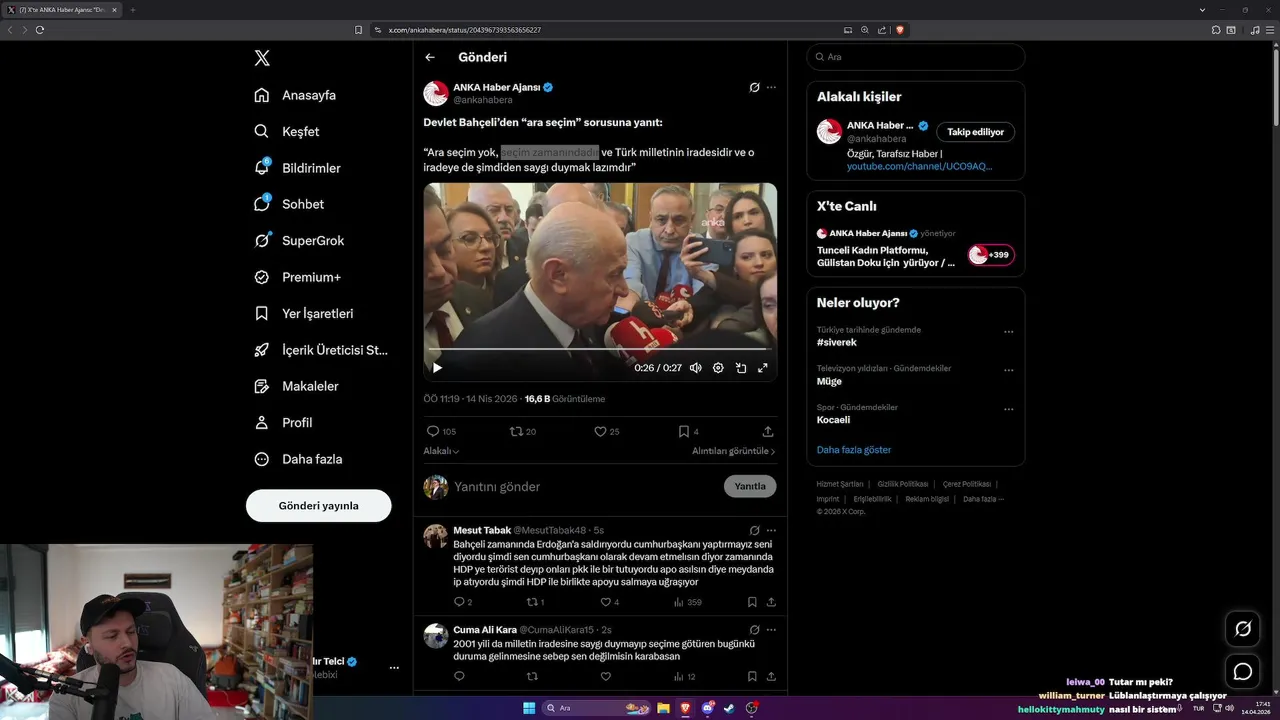
Task: Play the Bahçeli video
Action: (x=437, y=368)
